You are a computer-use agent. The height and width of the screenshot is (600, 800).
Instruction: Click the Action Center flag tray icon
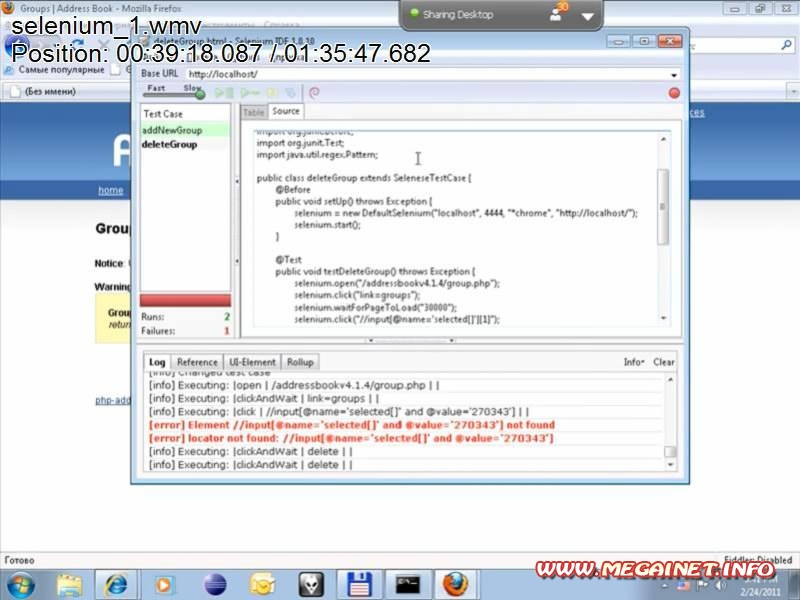click(703, 585)
